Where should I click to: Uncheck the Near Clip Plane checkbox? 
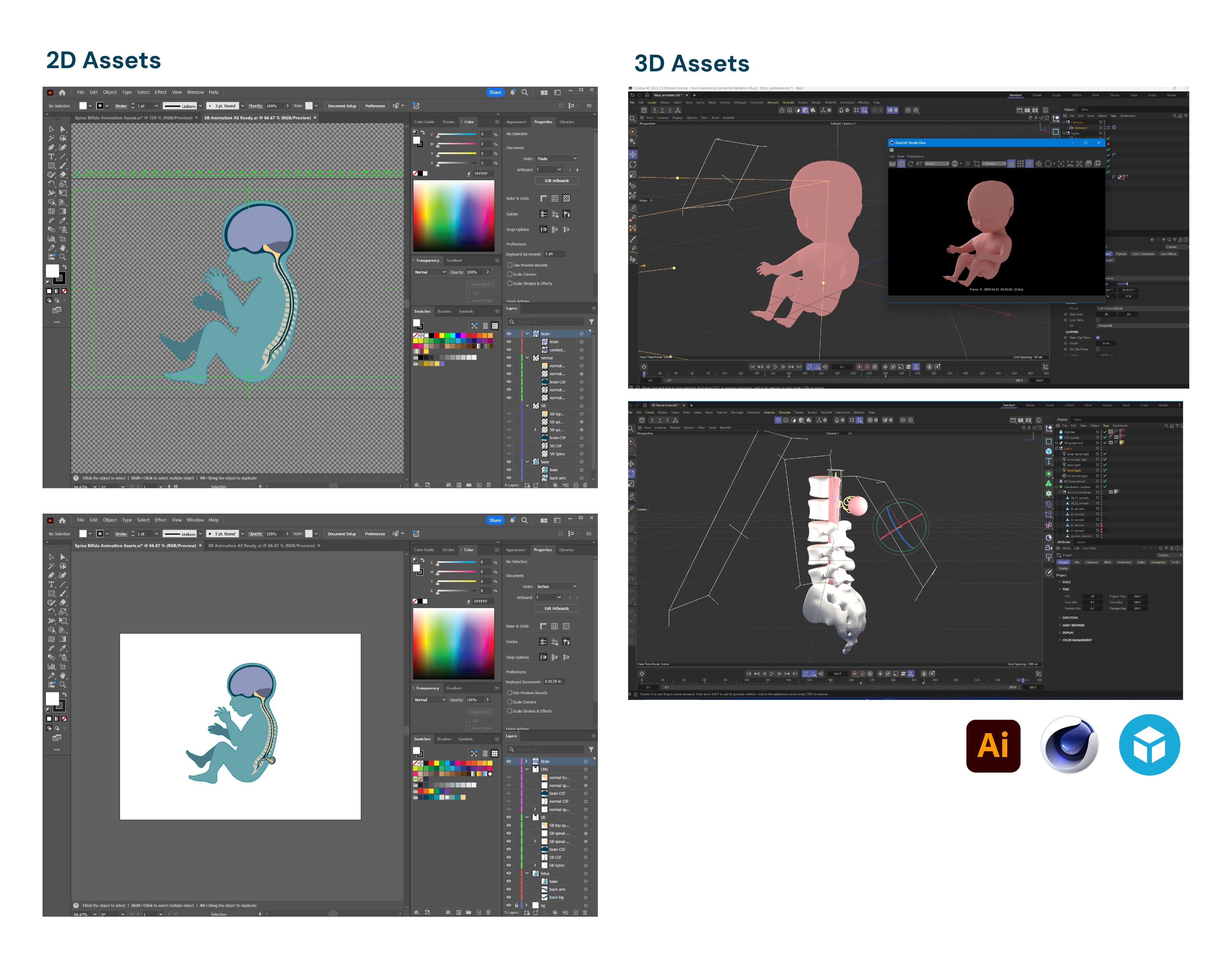pos(1098,338)
